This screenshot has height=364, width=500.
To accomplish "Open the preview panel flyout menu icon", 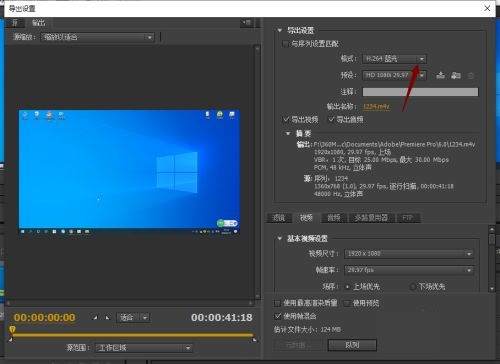I will coord(247,23).
